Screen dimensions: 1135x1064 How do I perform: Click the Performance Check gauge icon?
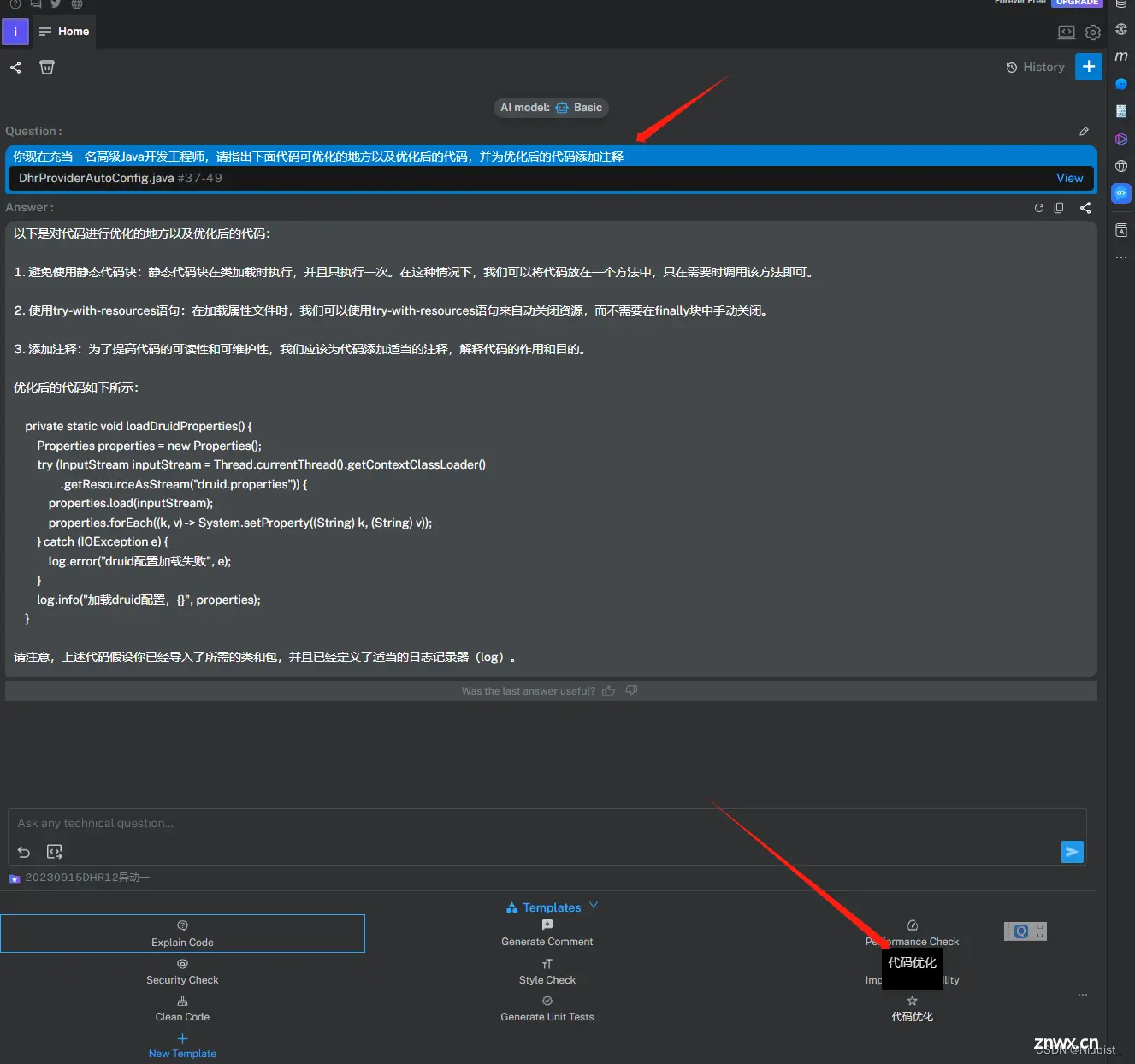(912, 925)
